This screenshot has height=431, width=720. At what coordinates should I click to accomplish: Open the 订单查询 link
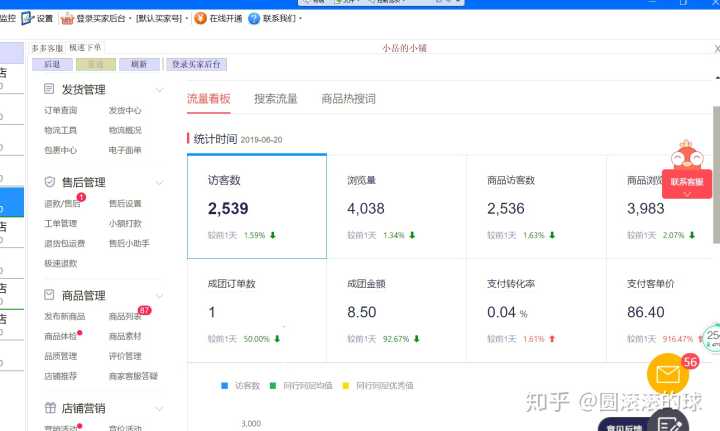tap(61, 111)
